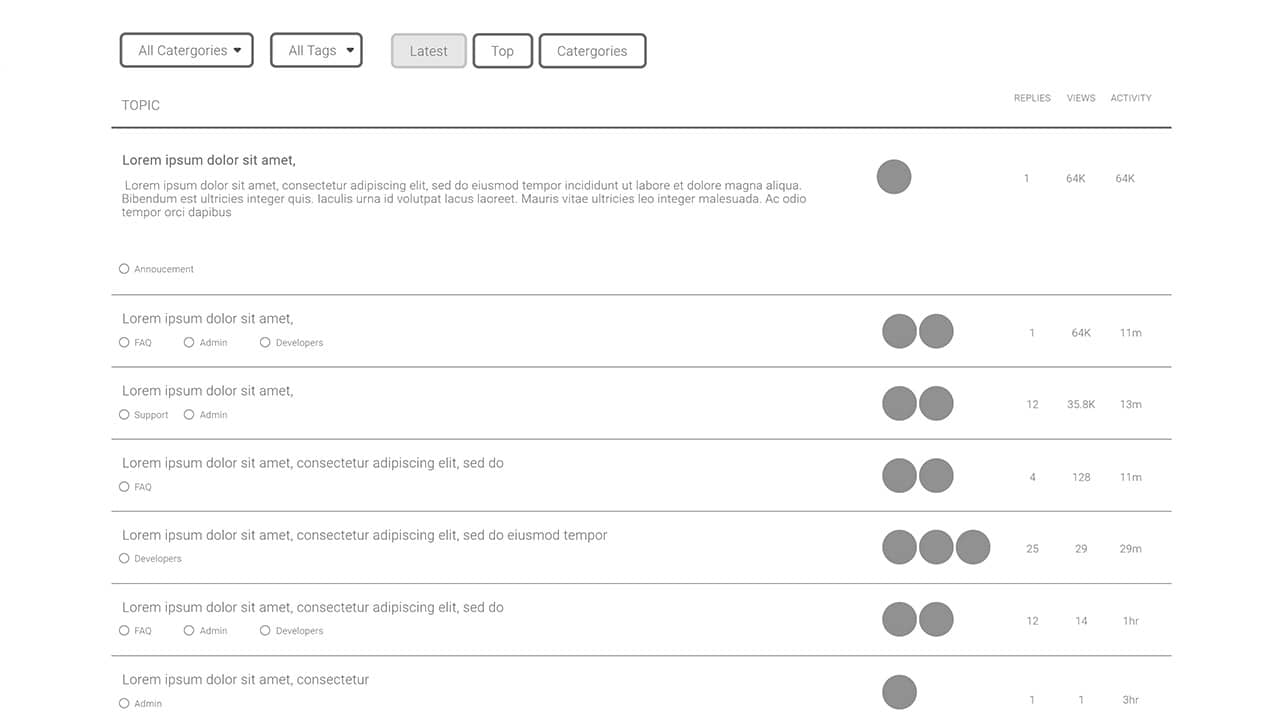Viewport: 1280px width, 720px height.
Task: Click the single avatar in the bottom 'consectetur' topic
Action: [899, 692]
